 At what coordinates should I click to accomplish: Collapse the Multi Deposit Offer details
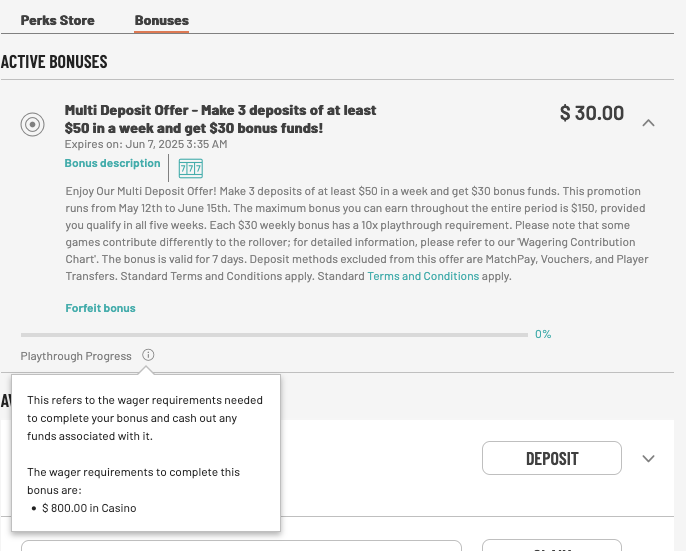(x=648, y=123)
